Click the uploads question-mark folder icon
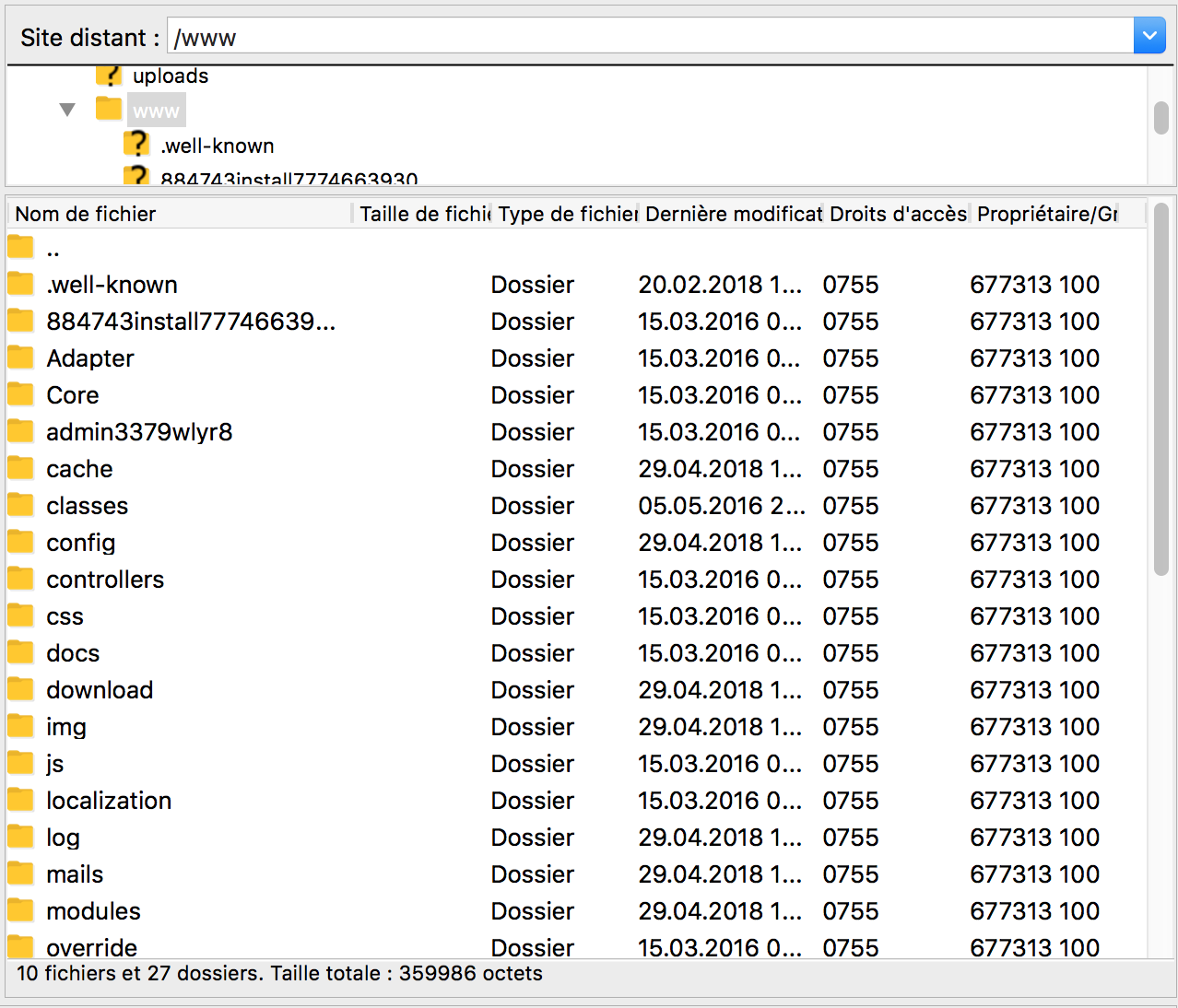The image size is (1178, 1008). [109, 76]
